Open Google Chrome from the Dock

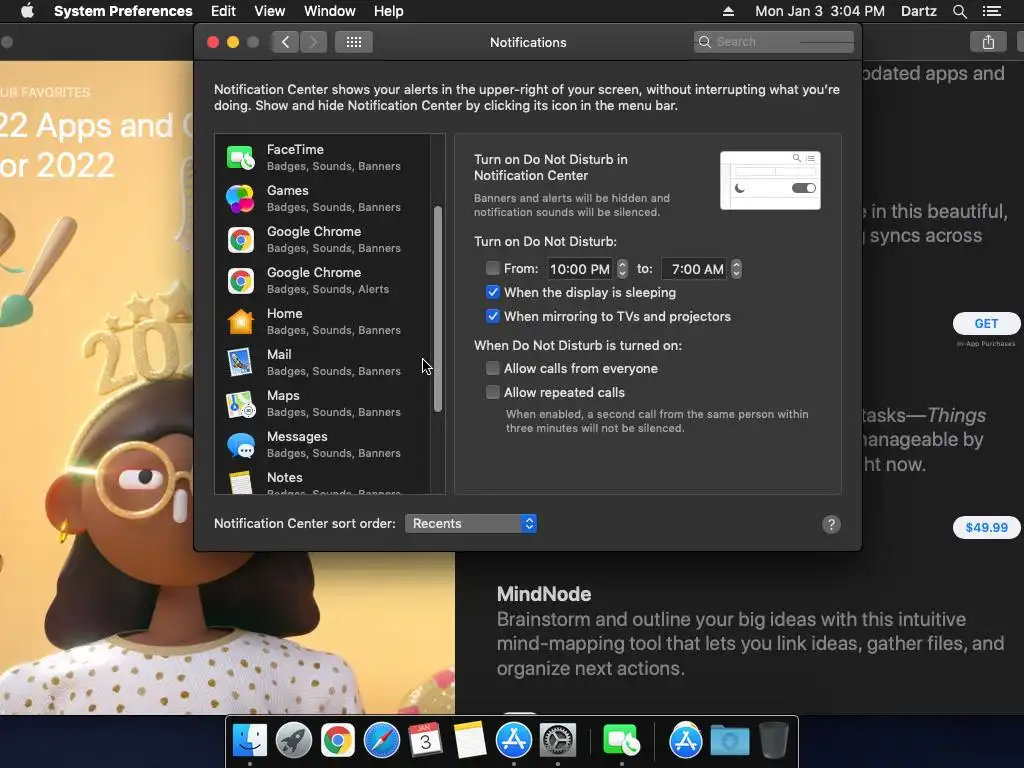[338, 741]
